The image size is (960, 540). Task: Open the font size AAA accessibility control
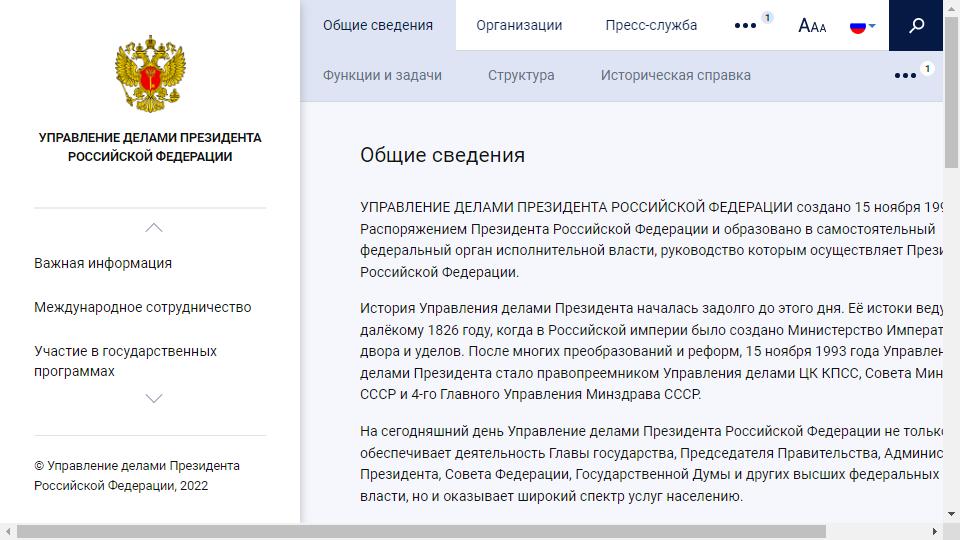812,26
